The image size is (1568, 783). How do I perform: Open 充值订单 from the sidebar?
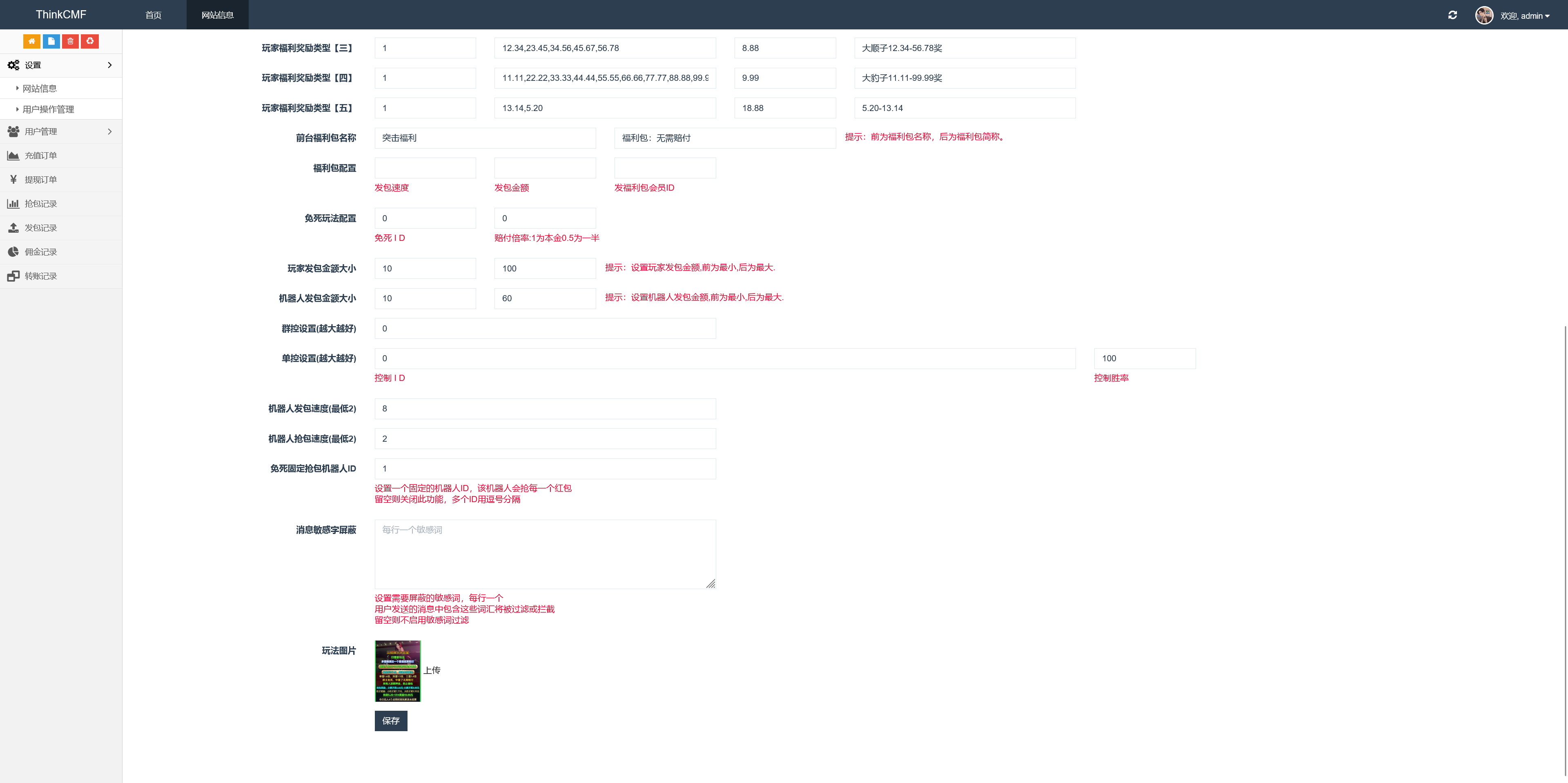click(41, 156)
